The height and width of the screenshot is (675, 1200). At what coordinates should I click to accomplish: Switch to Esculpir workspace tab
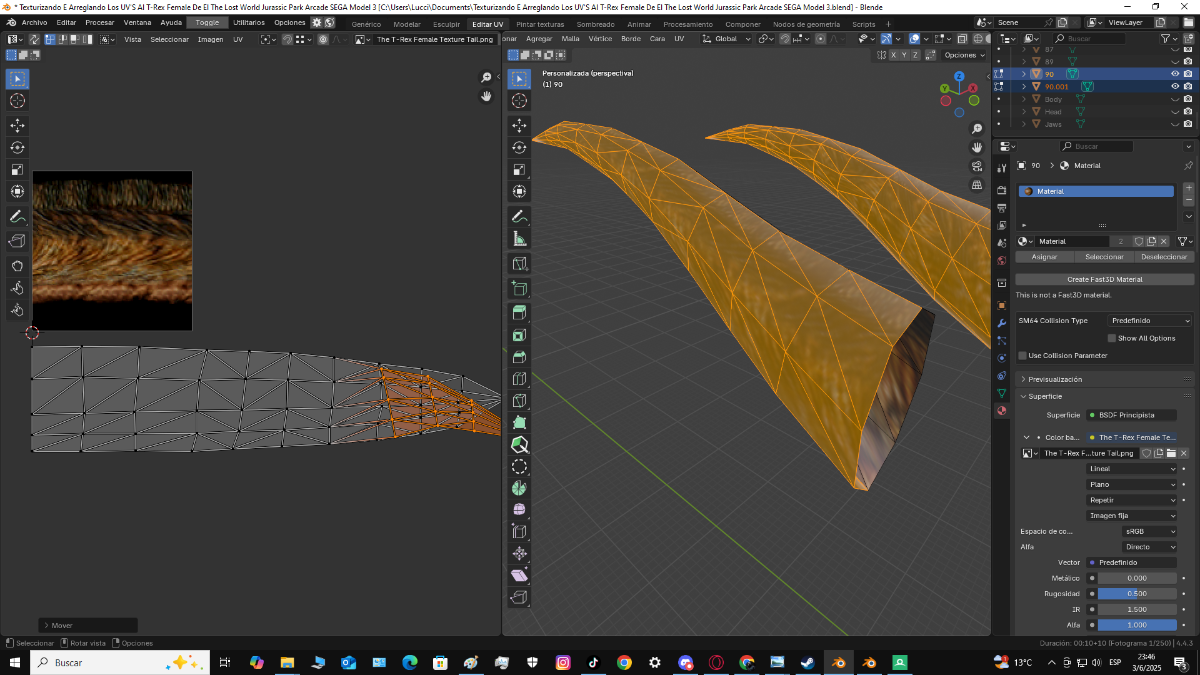pos(446,23)
